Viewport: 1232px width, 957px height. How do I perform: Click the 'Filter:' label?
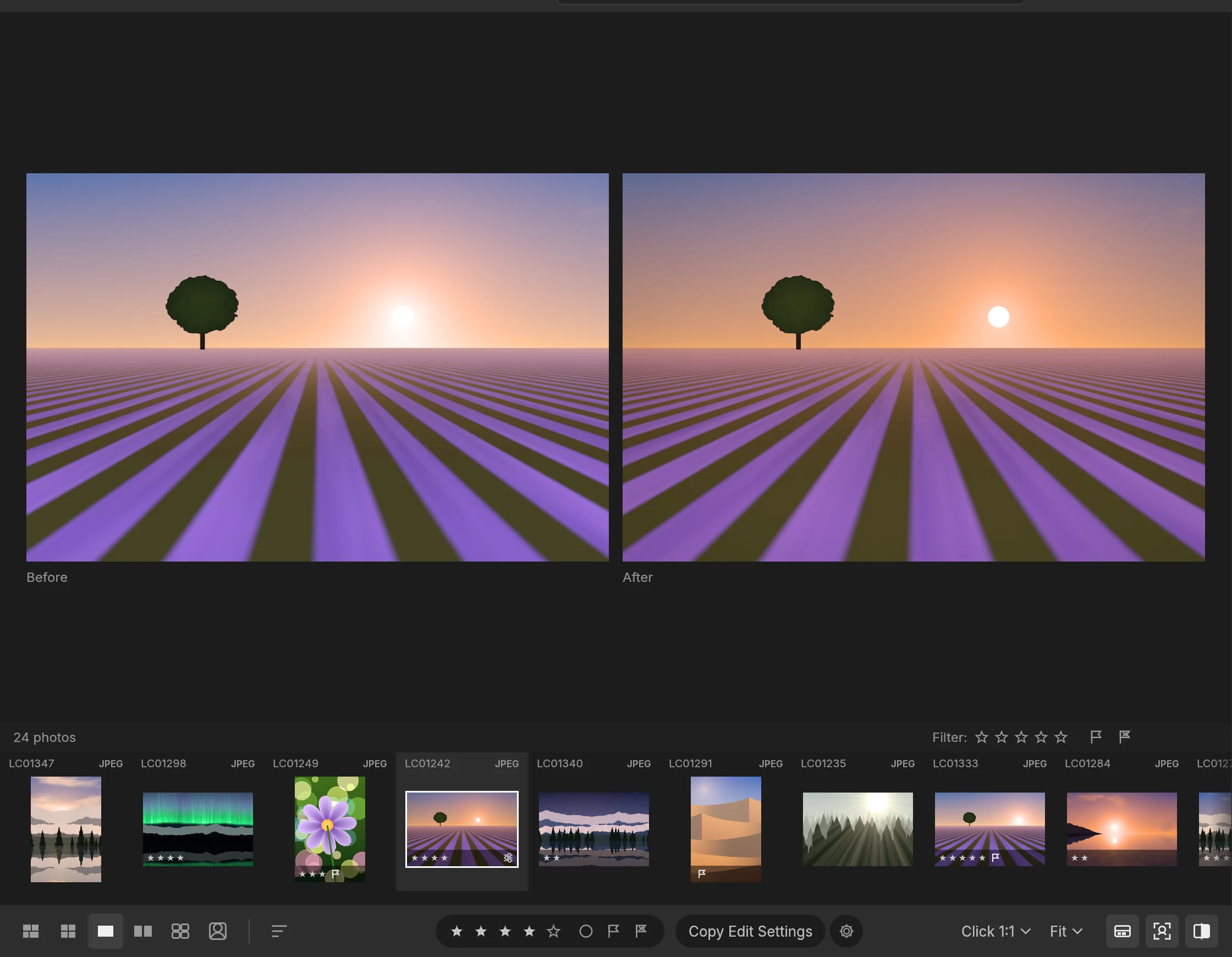(x=949, y=737)
